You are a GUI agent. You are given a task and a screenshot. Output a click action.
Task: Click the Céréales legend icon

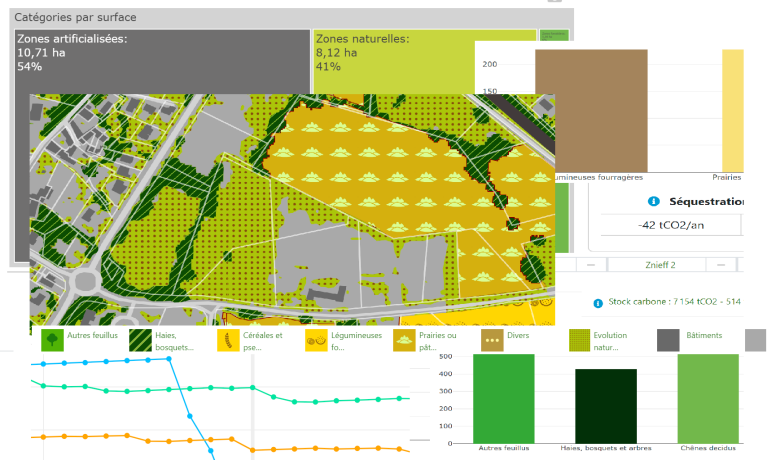tap(228, 341)
